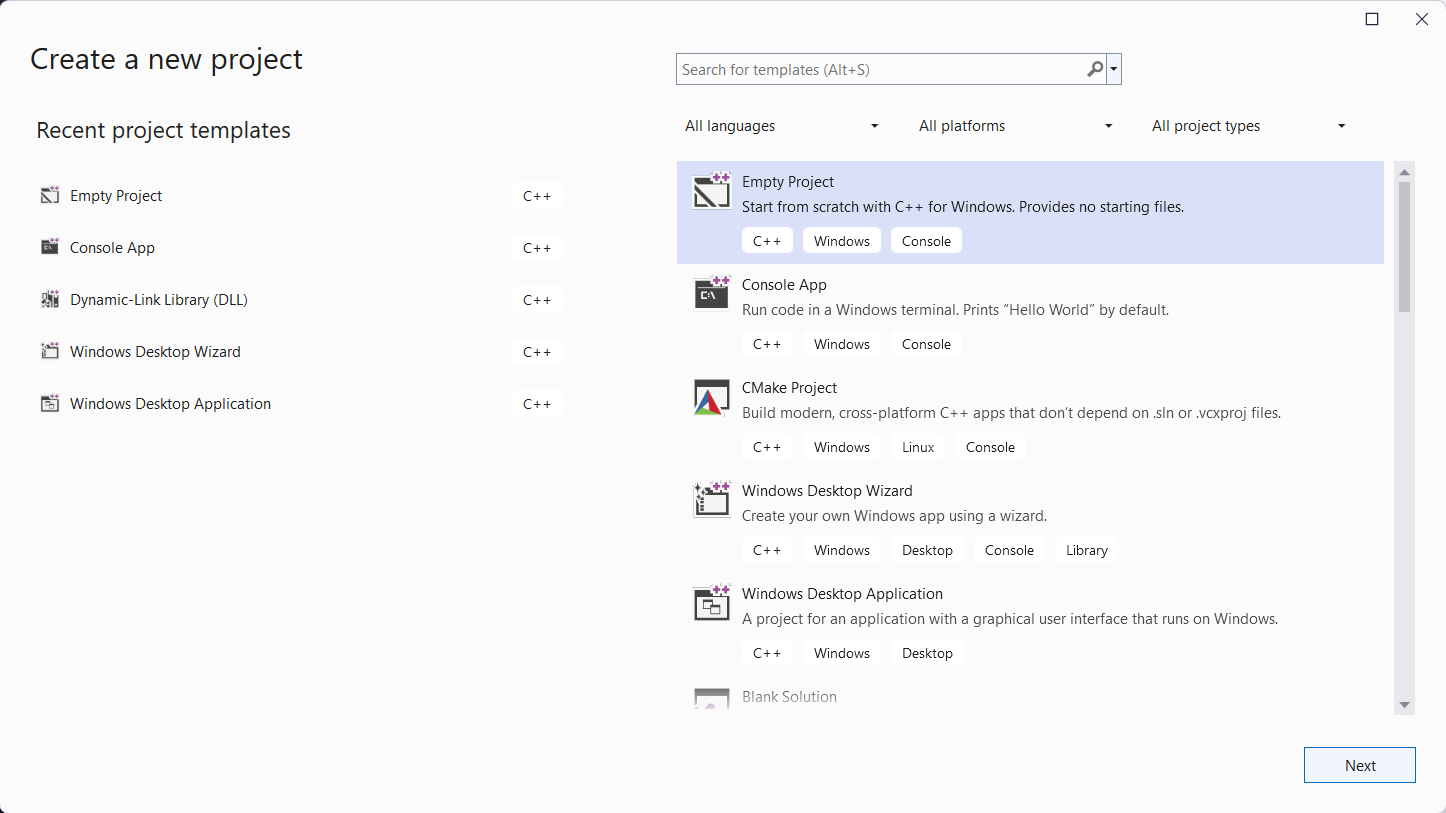Click the Console App template icon
The width and height of the screenshot is (1446, 813).
point(711,294)
